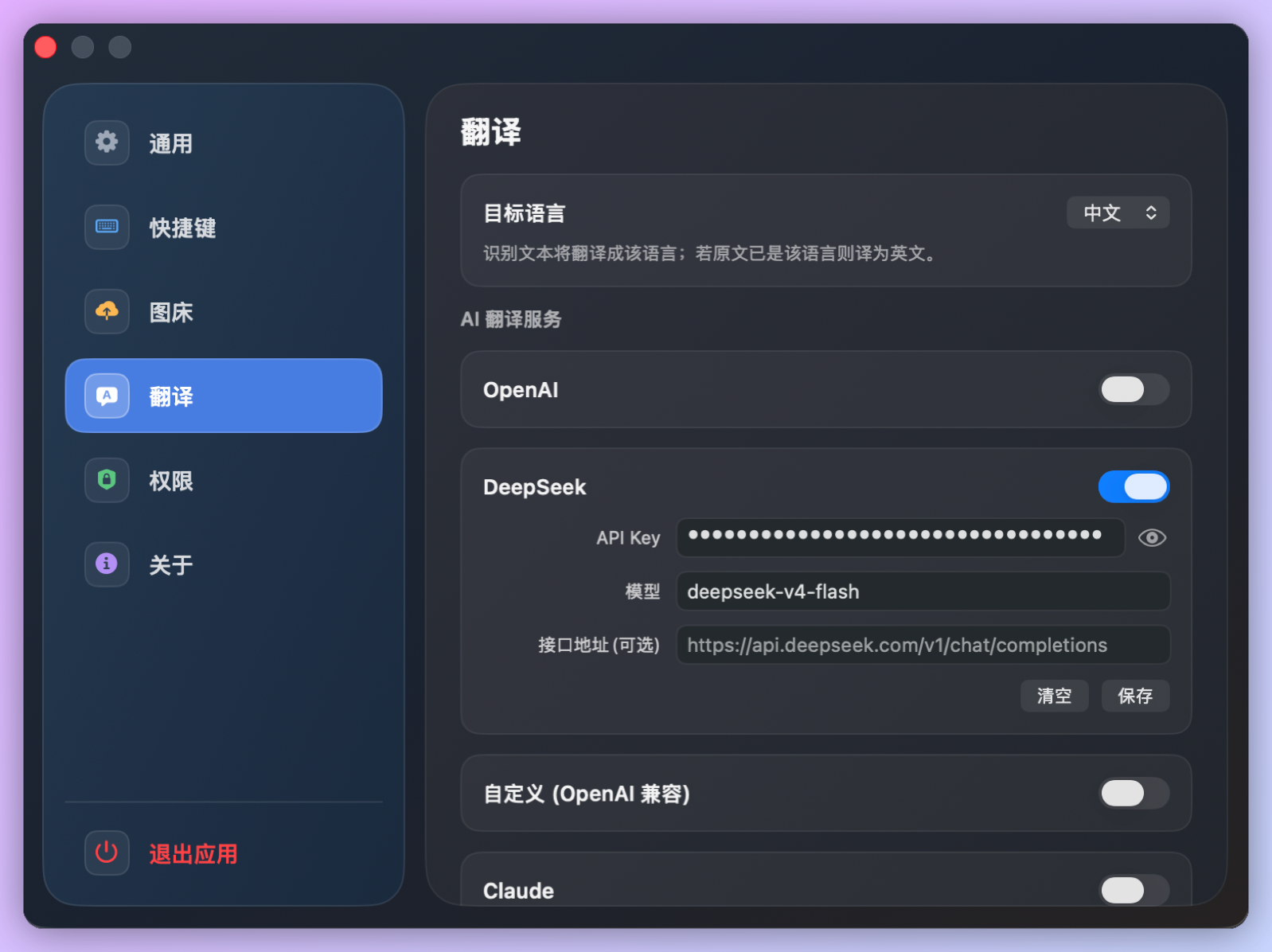The width and height of the screenshot is (1272, 952).
Task: Focus the API Key password field
Action: [900, 537]
